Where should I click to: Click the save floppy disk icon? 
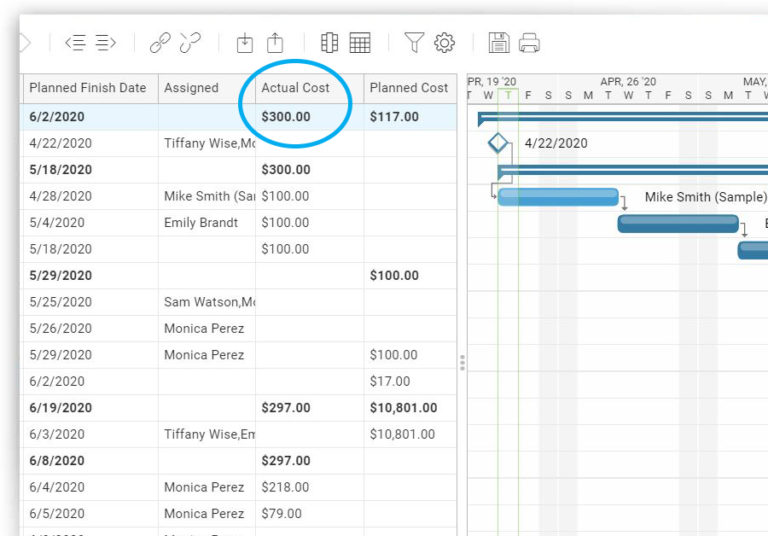tap(499, 43)
